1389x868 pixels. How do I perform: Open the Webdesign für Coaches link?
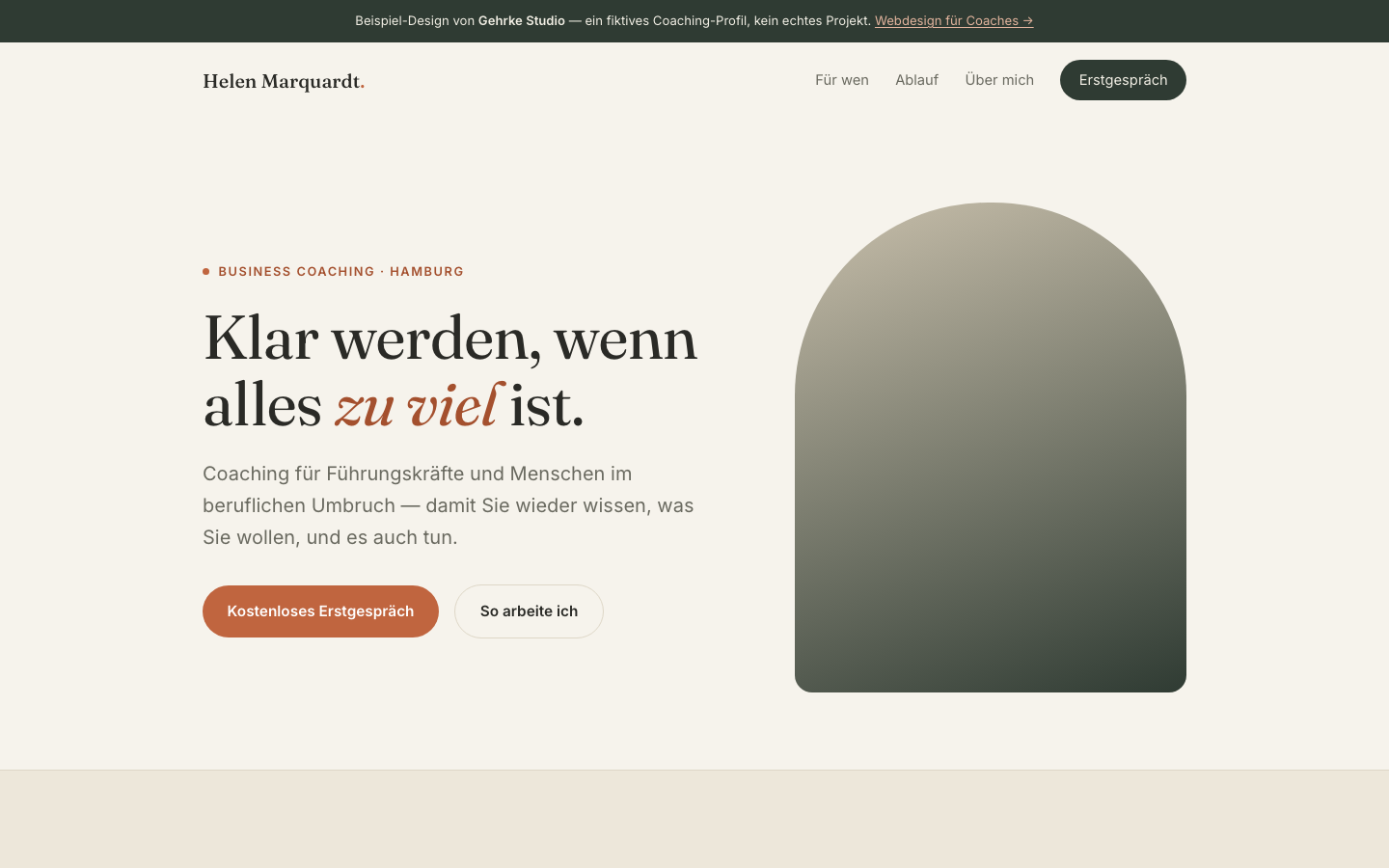click(x=954, y=20)
